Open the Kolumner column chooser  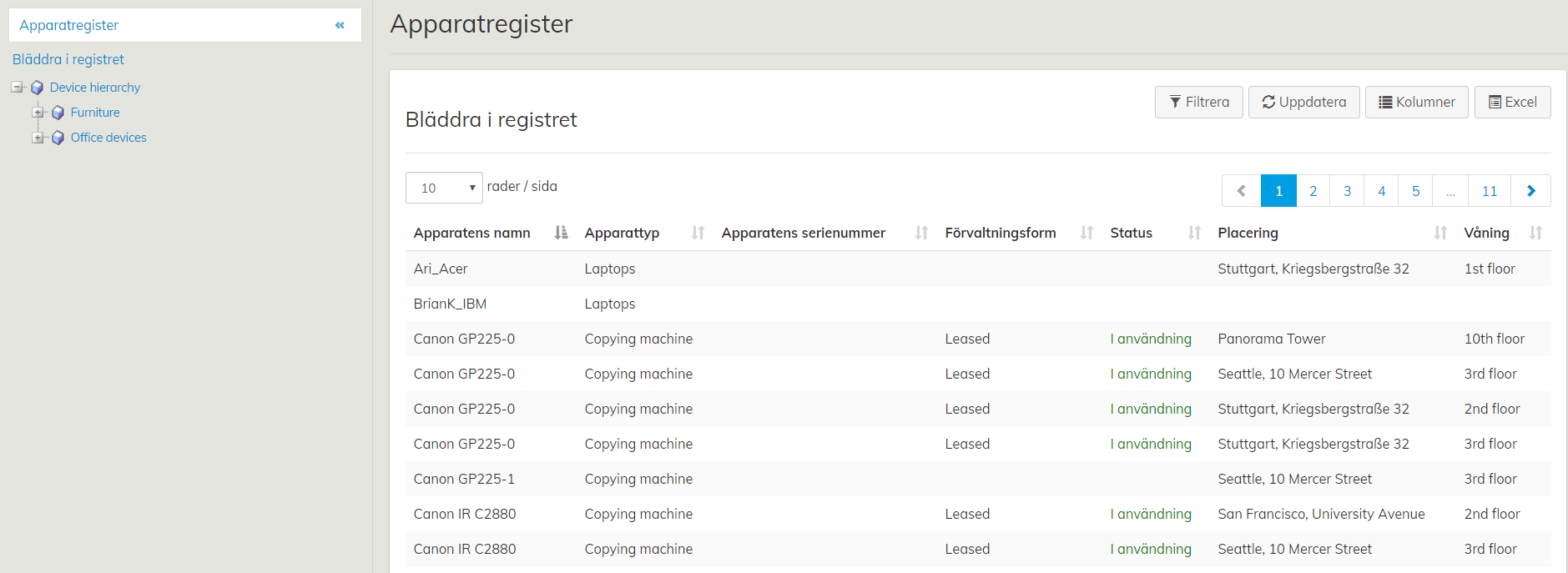pyautogui.click(x=1416, y=102)
